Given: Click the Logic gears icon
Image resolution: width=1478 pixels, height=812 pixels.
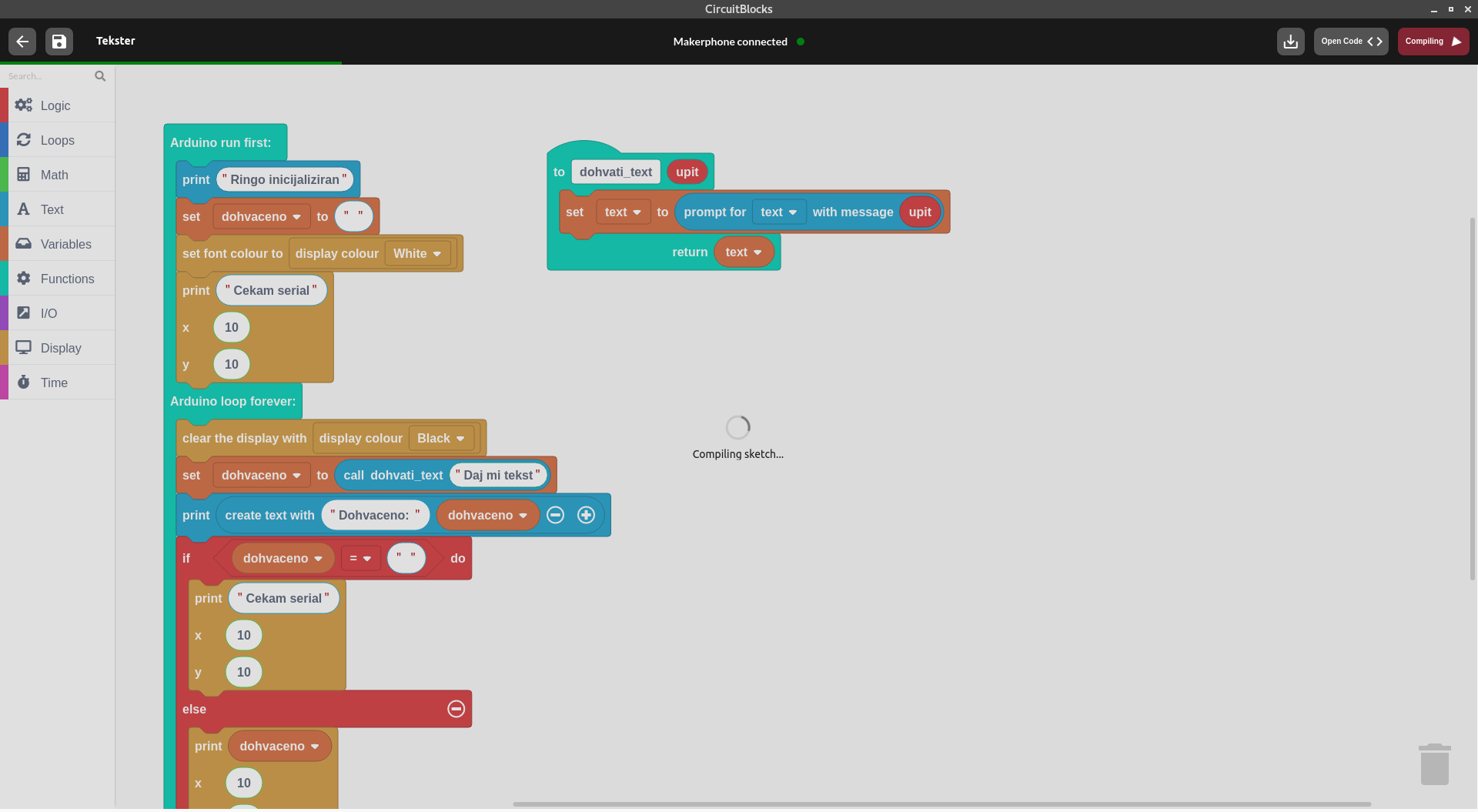Looking at the screenshot, I should pyautogui.click(x=24, y=105).
